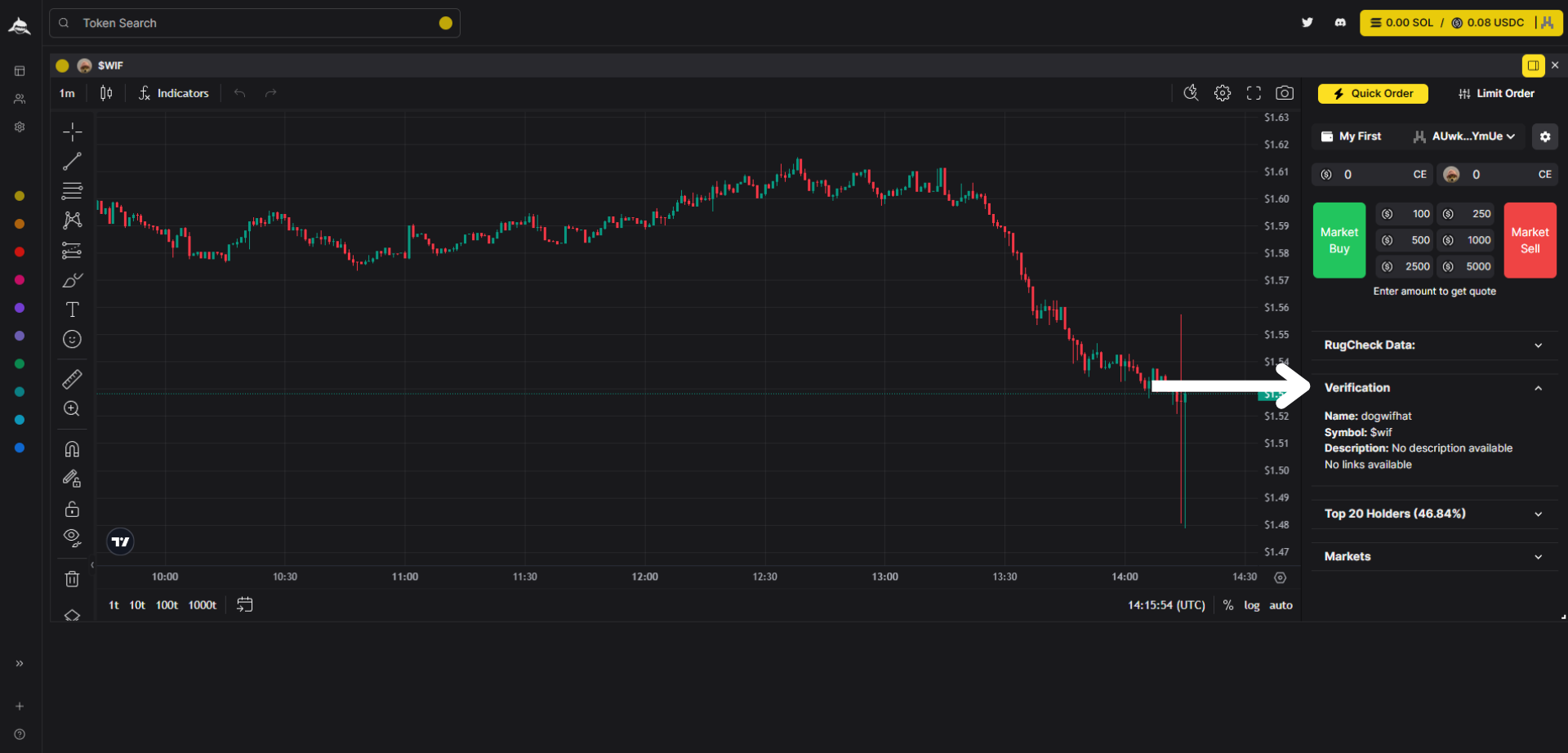Click the trash remove drawings icon

coord(72,579)
